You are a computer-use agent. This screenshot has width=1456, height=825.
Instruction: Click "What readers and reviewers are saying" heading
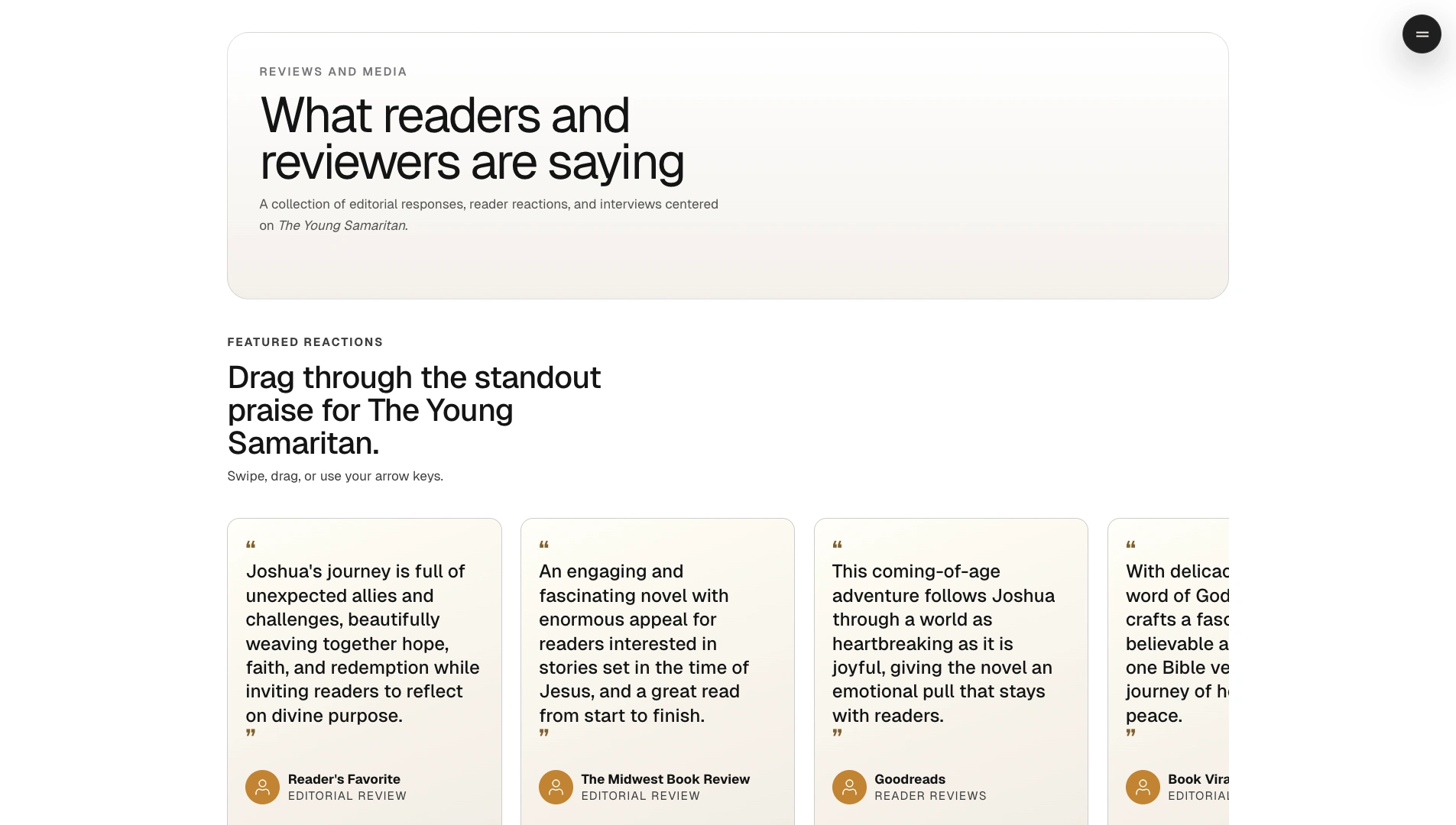point(472,139)
